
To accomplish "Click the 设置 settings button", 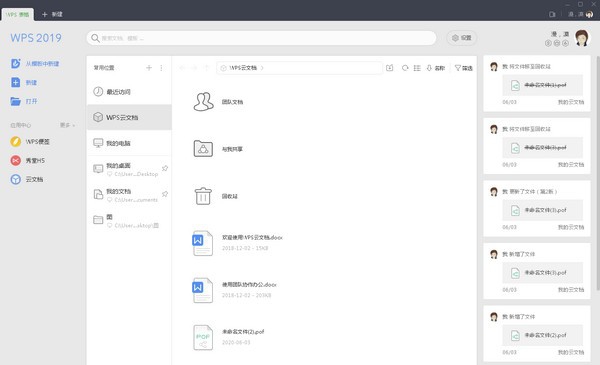I will click(461, 38).
